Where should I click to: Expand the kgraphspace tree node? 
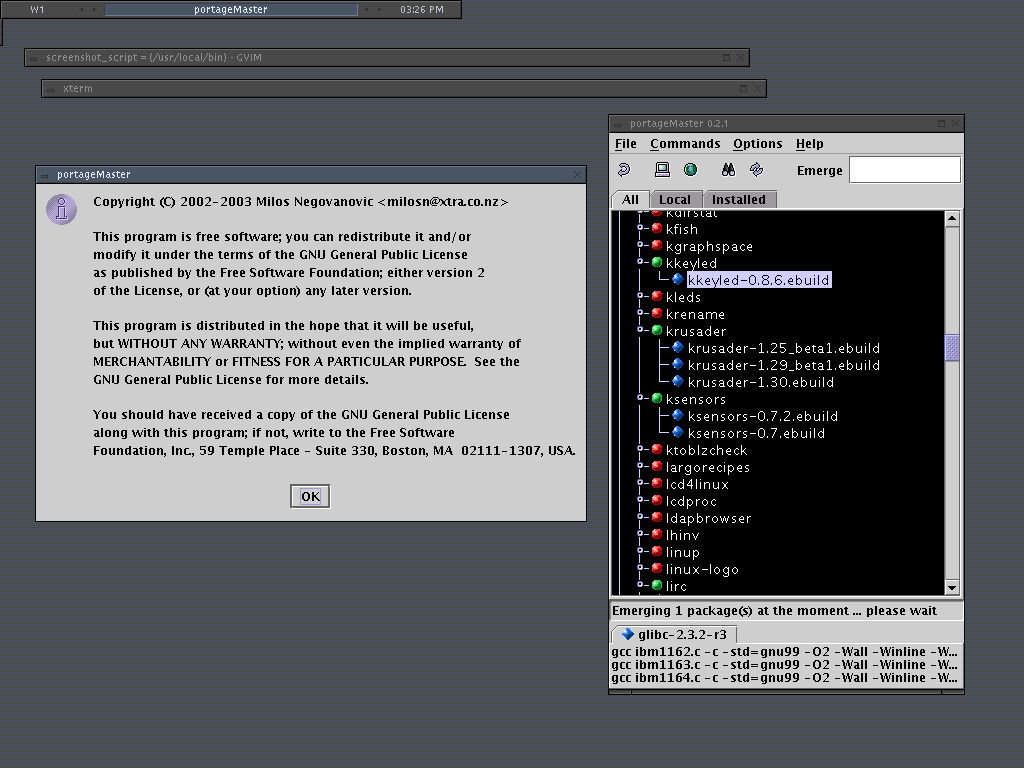640,245
